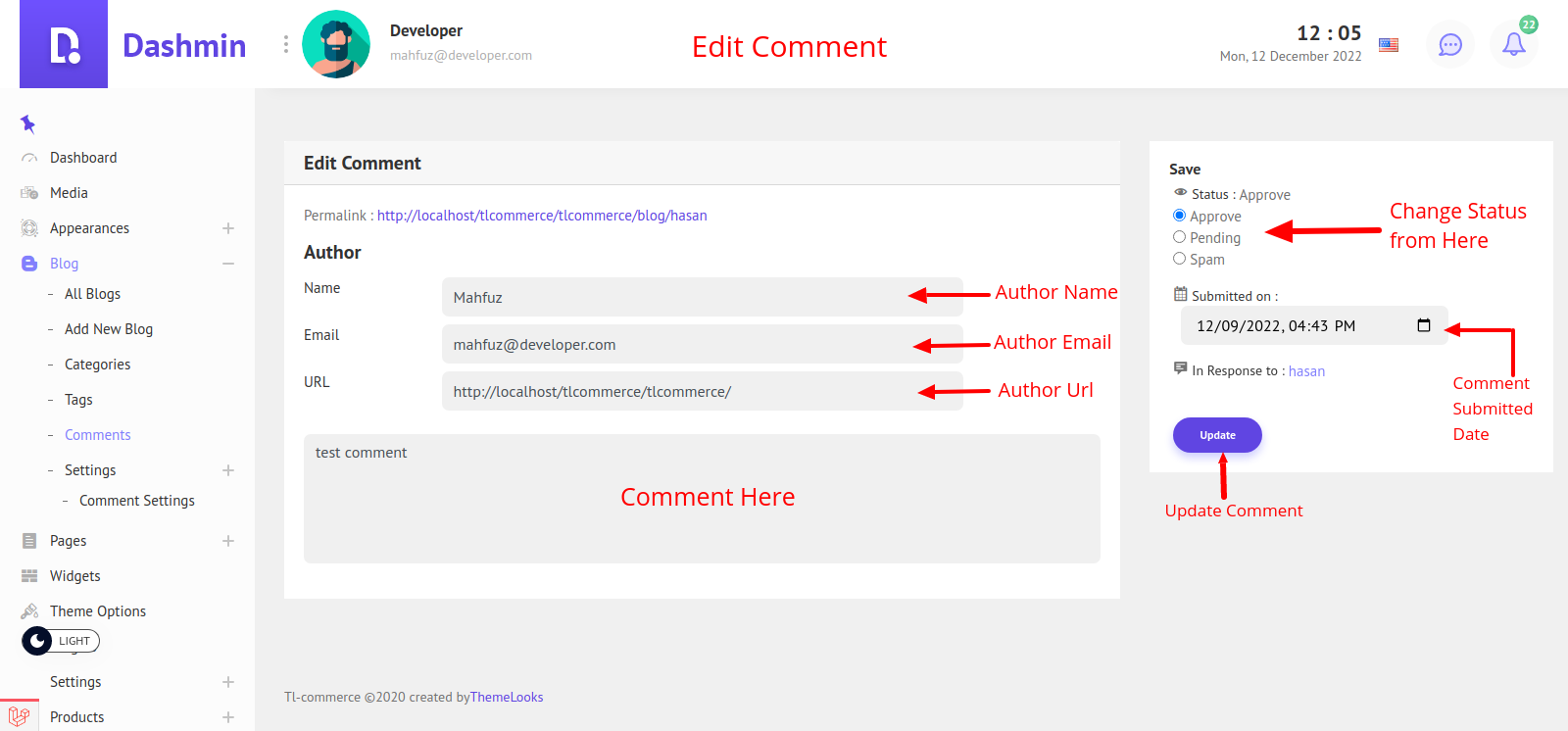Open the chat messages icon
This screenshot has width=1568, height=731.
click(1449, 44)
